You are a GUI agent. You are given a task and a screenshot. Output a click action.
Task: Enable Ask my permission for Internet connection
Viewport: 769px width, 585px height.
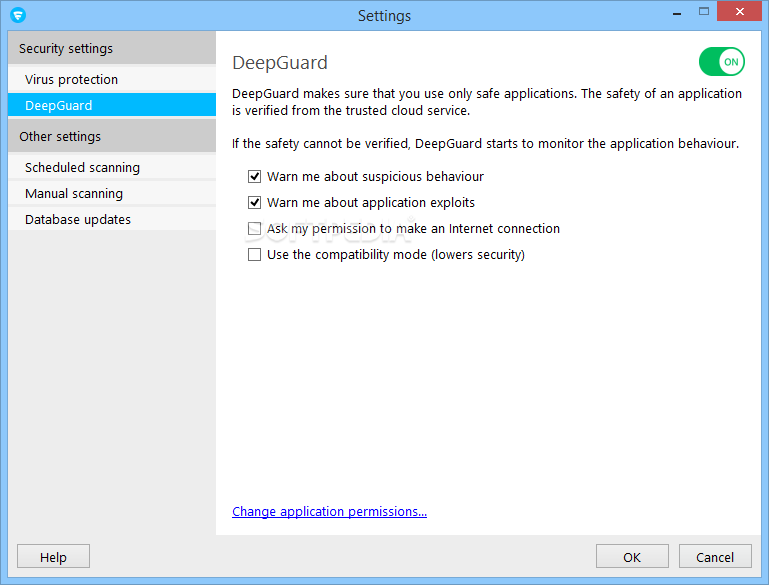(254, 229)
